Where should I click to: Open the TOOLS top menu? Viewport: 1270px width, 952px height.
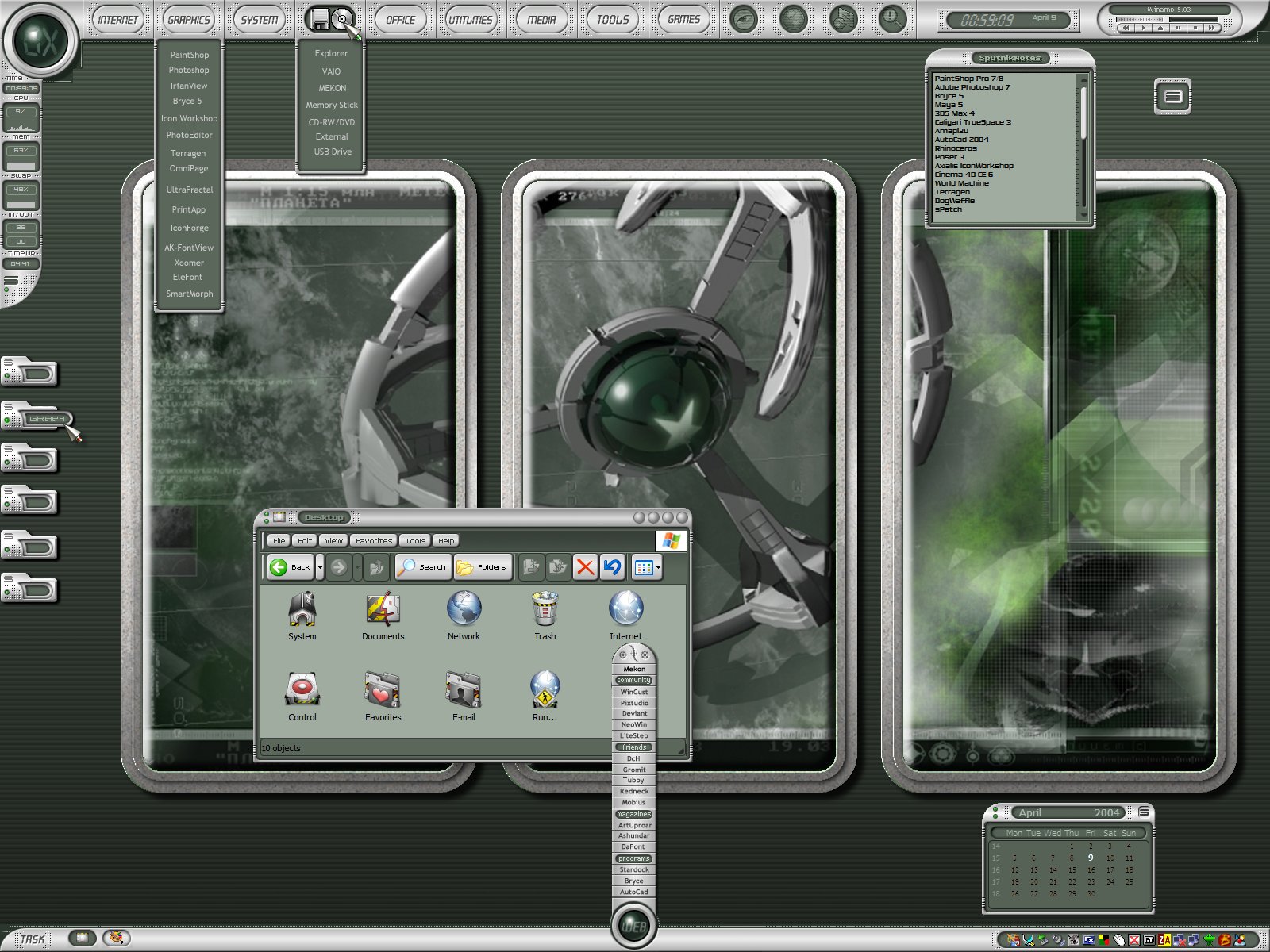pyautogui.click(x=613, y=20)
